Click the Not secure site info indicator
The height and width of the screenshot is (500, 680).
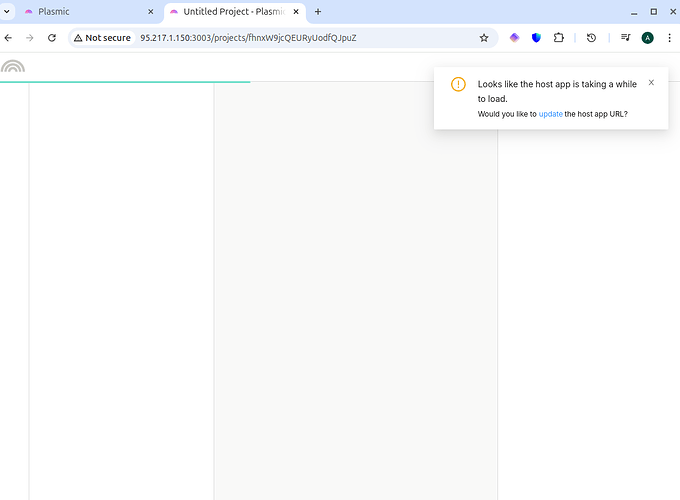pos(102,38)
